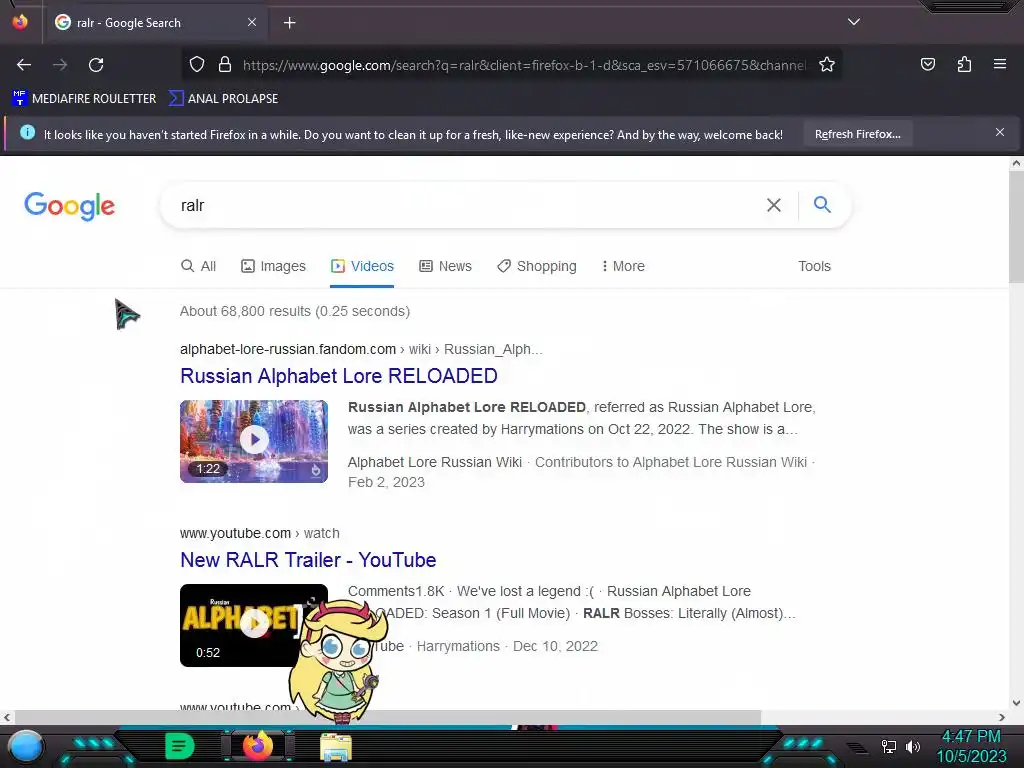Open File Explorer from taskbar
Image resolution: width=1024 pixels, height=768 pixels.
[x=336, y=748]
